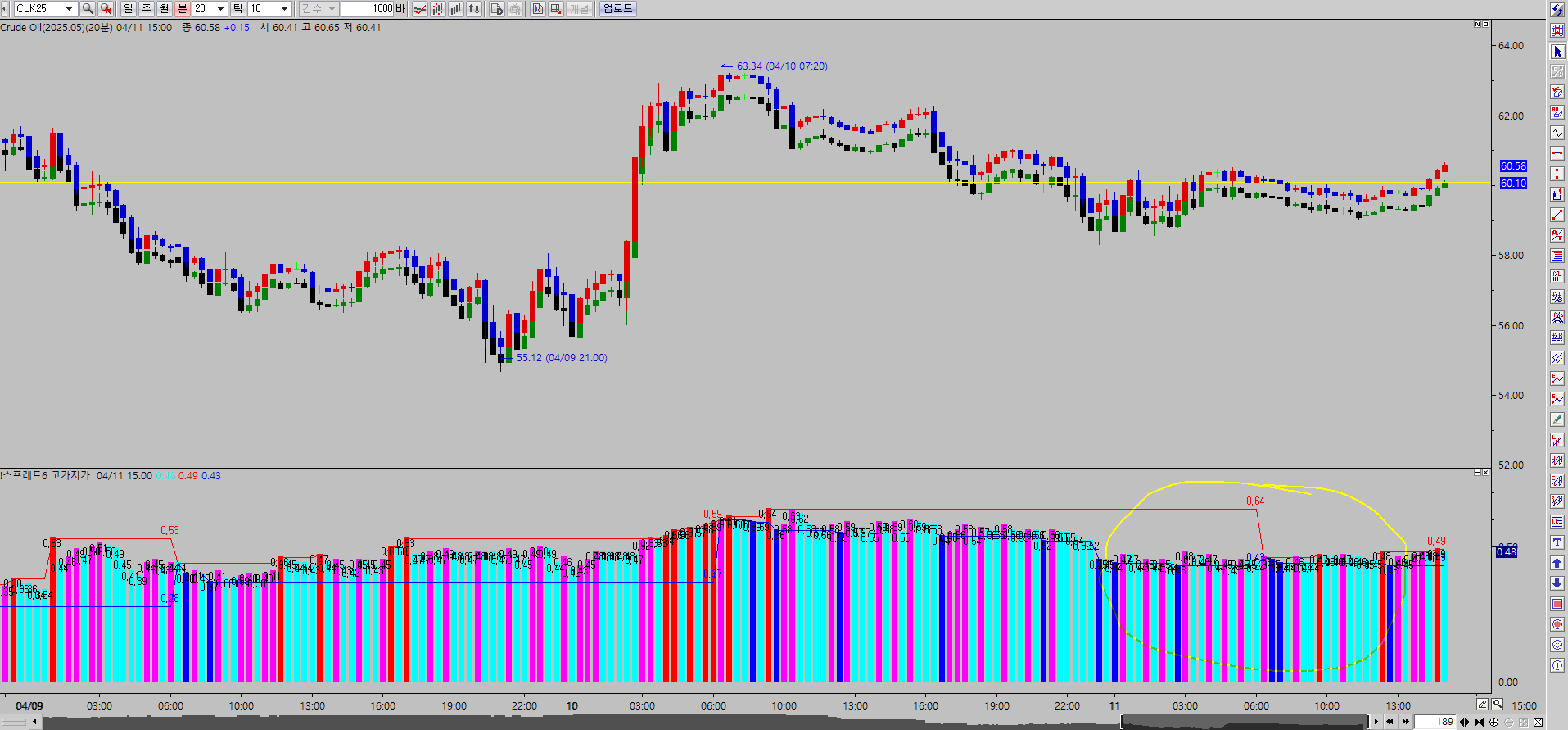The image size is (1568, 730).
Task: Click the pencil edit icon near time axis
Action: 1482,705
